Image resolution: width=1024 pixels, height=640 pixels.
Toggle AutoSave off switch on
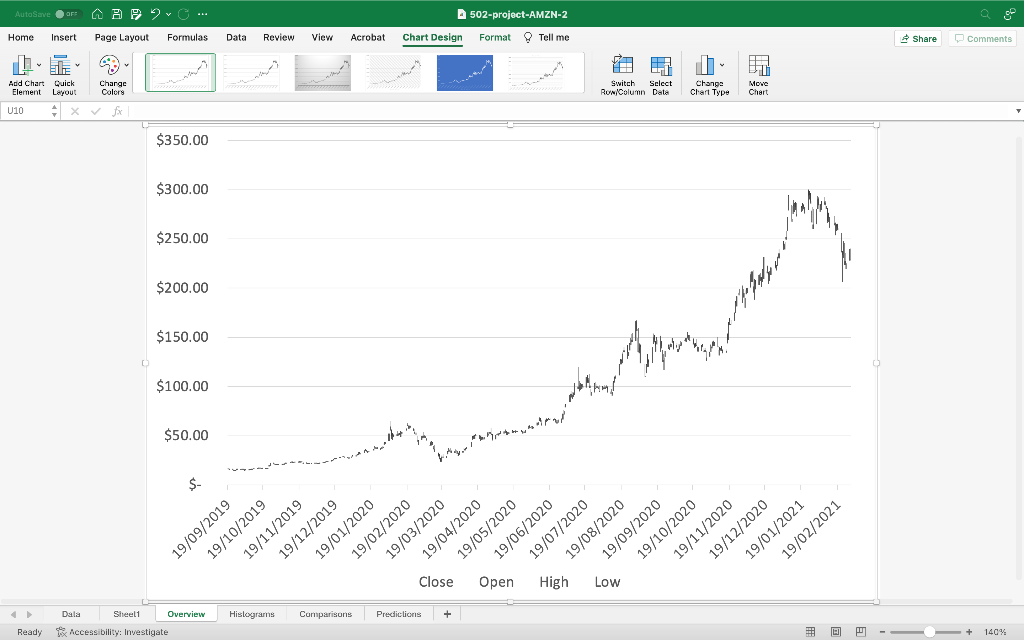click(68, 14)
